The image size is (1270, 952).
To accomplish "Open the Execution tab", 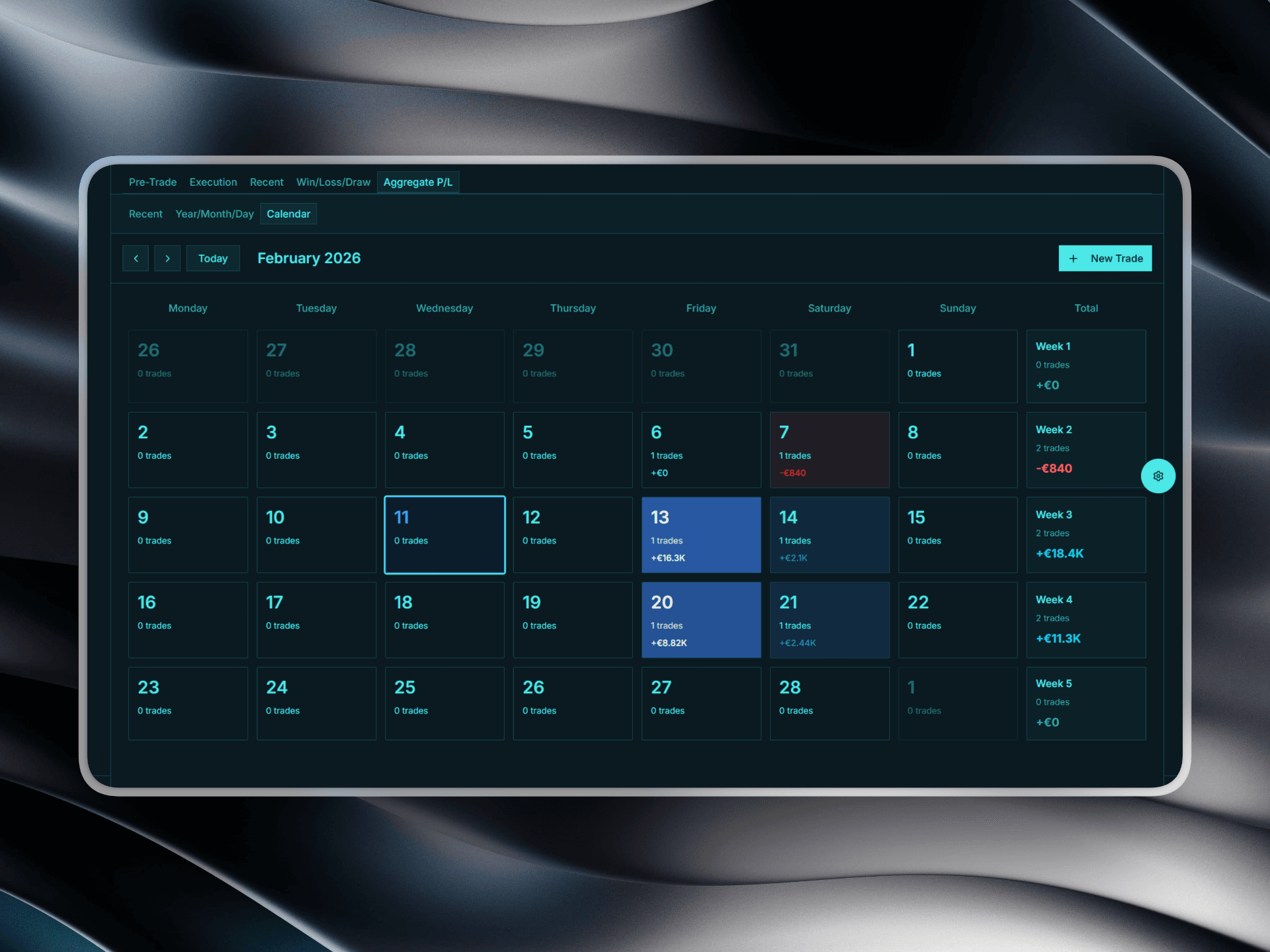I will tap(213, 182).
